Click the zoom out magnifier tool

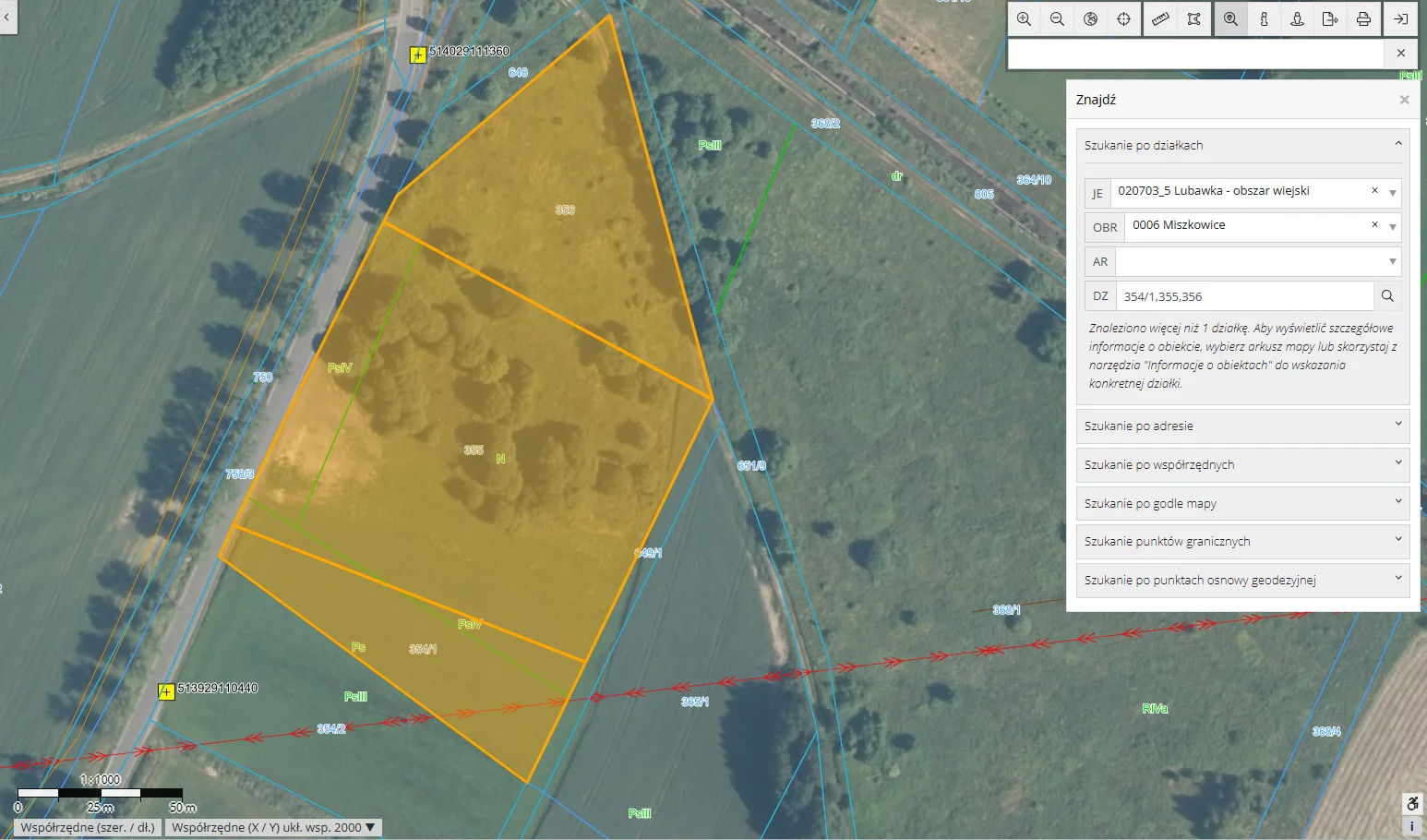(x=1057, y=19)
